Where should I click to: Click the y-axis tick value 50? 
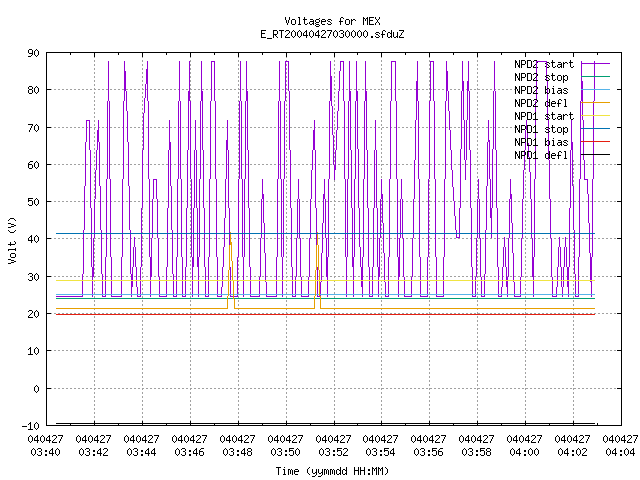coord(33,202)
